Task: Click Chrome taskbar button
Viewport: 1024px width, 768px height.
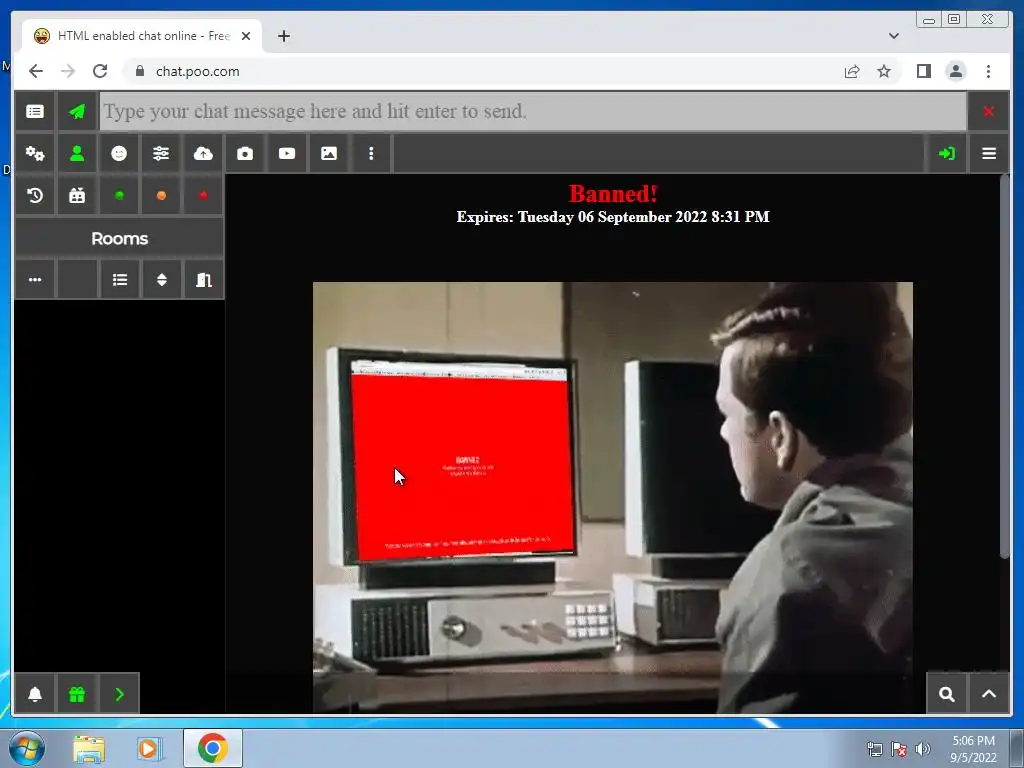Action: click(212, 748)
